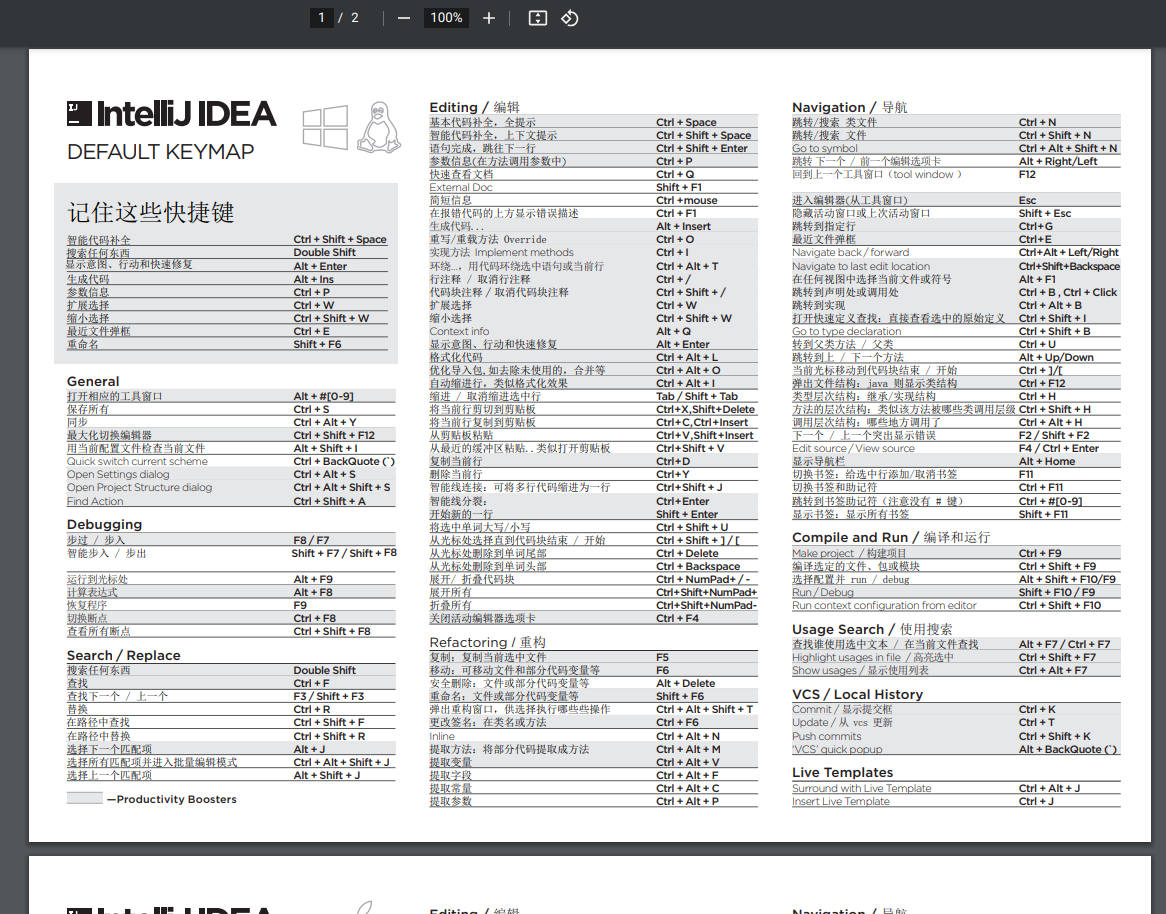
Task: Click the fit to page icon
Action: 537,18
